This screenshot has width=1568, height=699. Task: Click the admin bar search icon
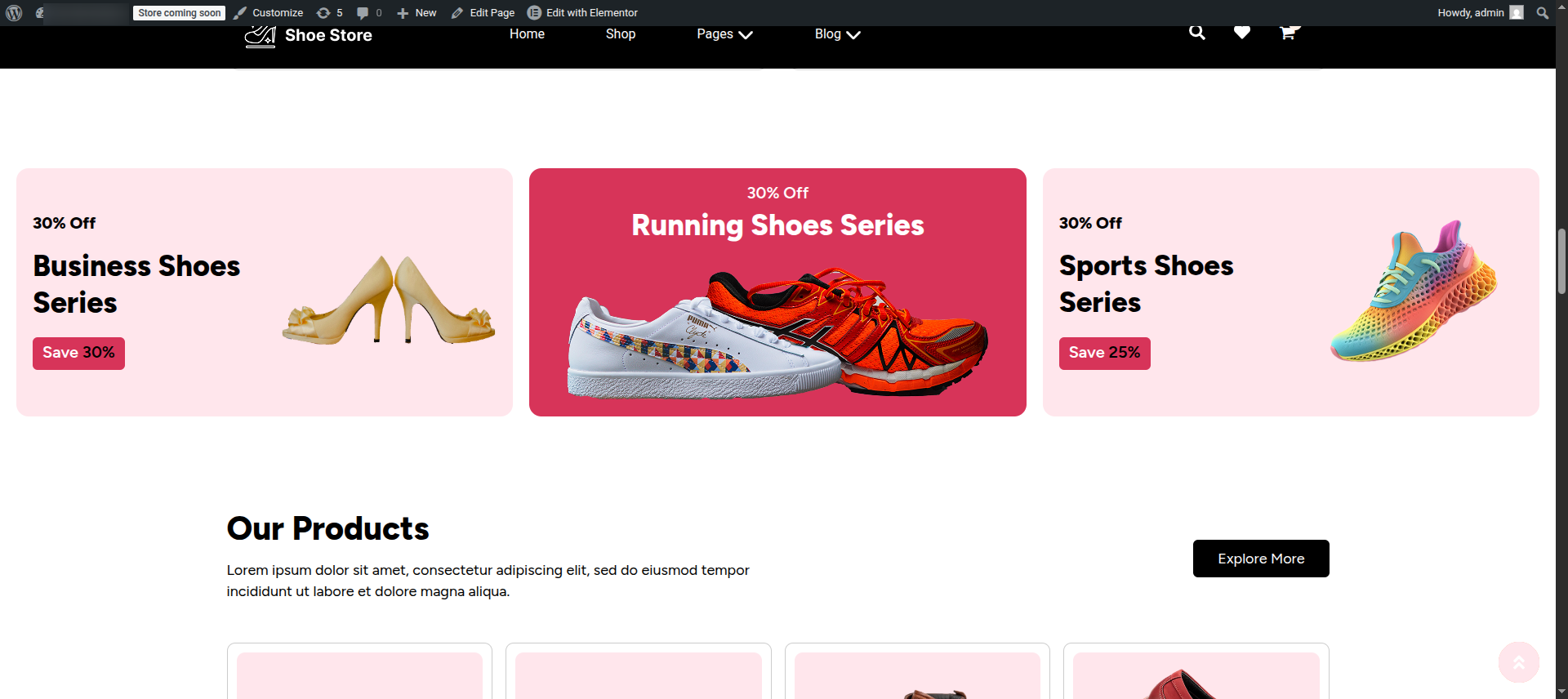[x=1542, y=13]
